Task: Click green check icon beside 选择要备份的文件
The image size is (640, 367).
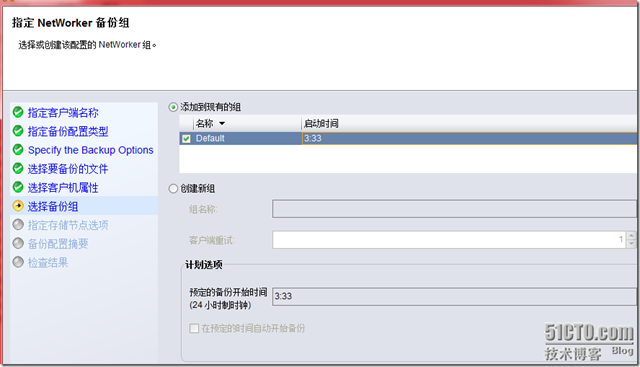Action: tap(18, 168)
